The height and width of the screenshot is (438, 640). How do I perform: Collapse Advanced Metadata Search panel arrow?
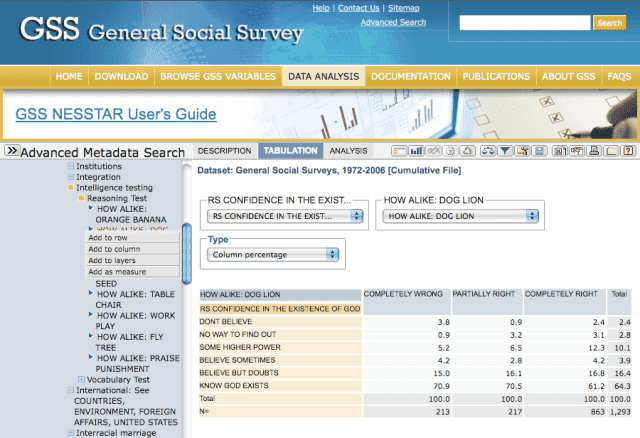point(12,151)
